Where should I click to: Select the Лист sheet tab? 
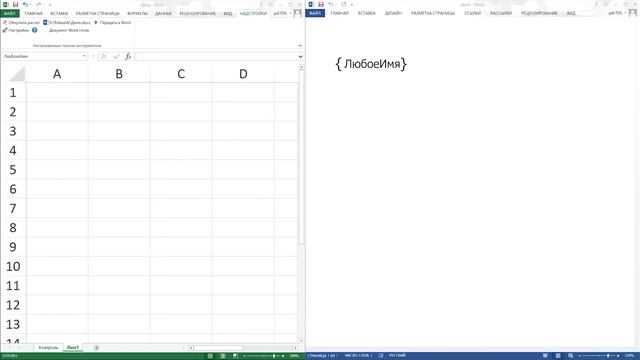[x=73, y=348]
